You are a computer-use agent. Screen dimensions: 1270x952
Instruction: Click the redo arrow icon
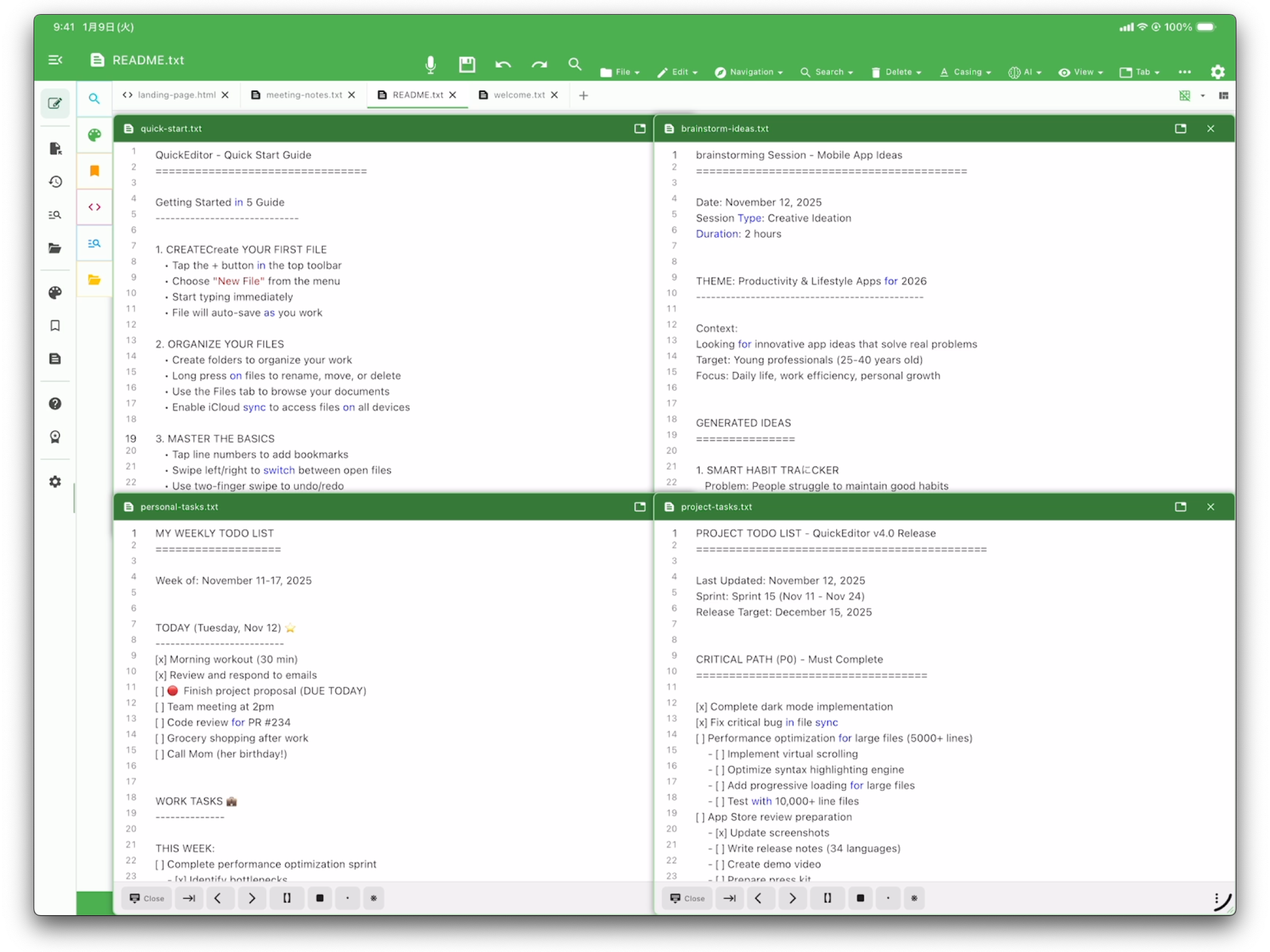click(539, 64)
